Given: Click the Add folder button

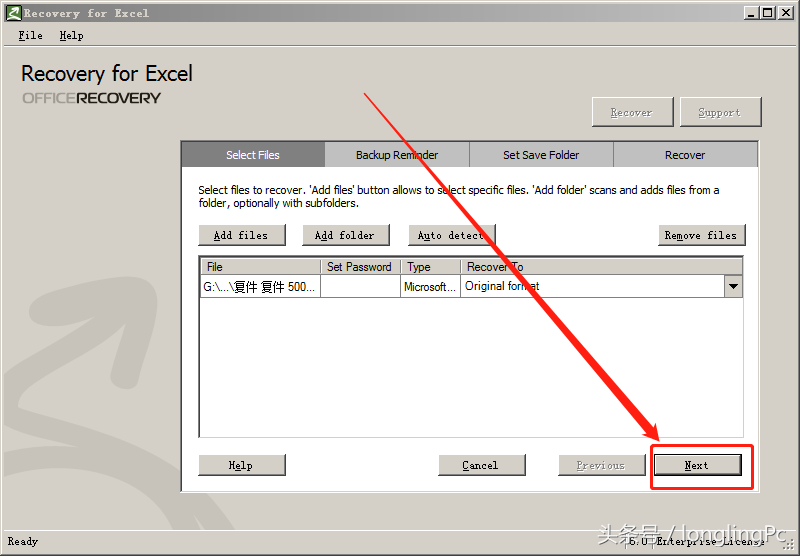Looking at the screenshot, I should 345,235.
